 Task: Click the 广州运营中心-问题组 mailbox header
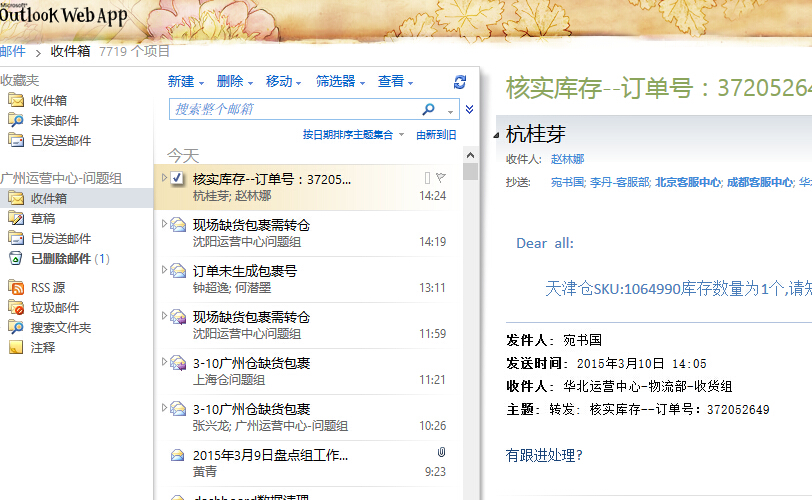click(x=61, y=179)
